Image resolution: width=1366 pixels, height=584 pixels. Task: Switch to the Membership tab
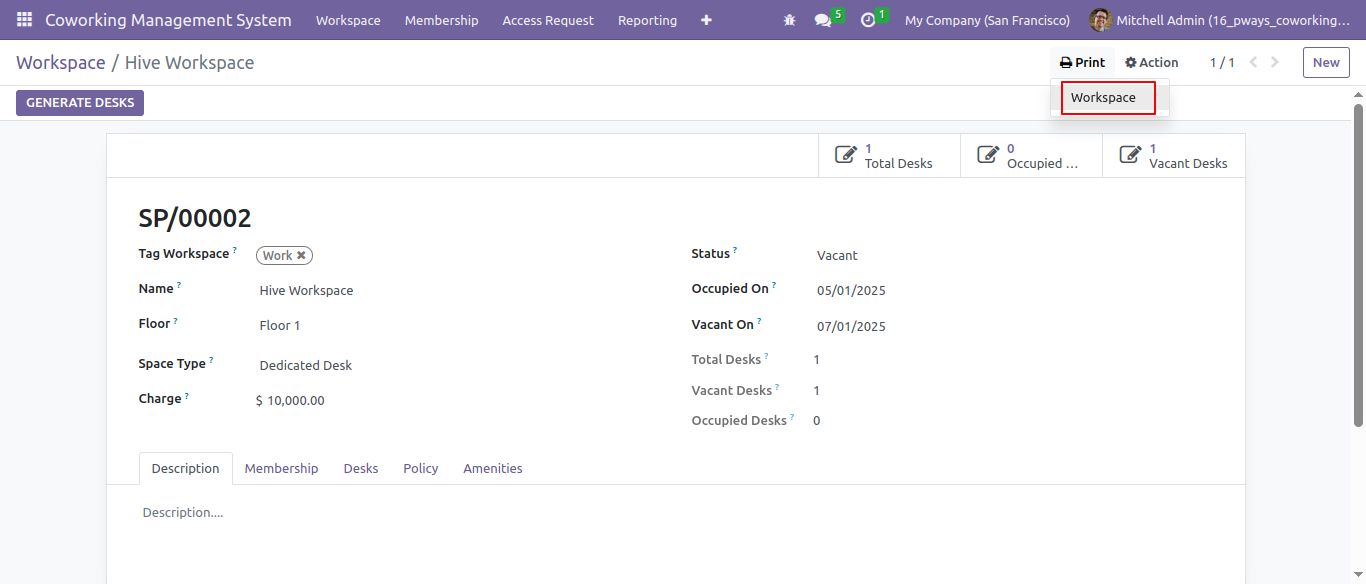(x=281, y=468)
